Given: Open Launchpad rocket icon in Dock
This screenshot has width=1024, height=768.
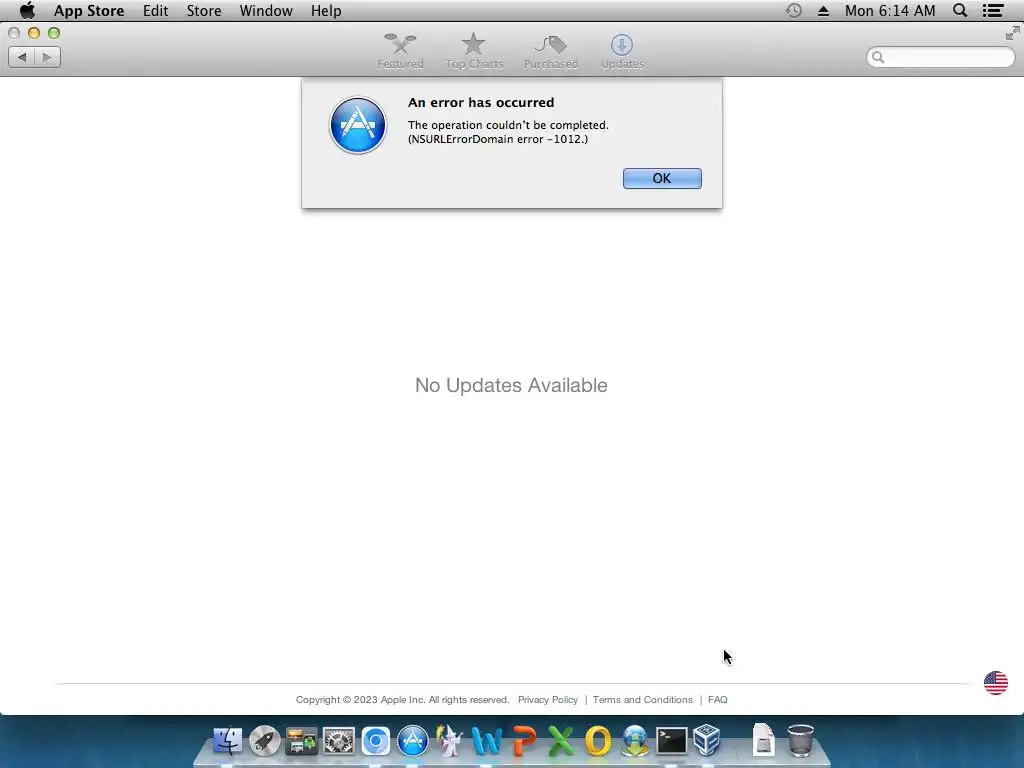Looking at the screenshot, I should pyautogui.click(x=264, y=741).
